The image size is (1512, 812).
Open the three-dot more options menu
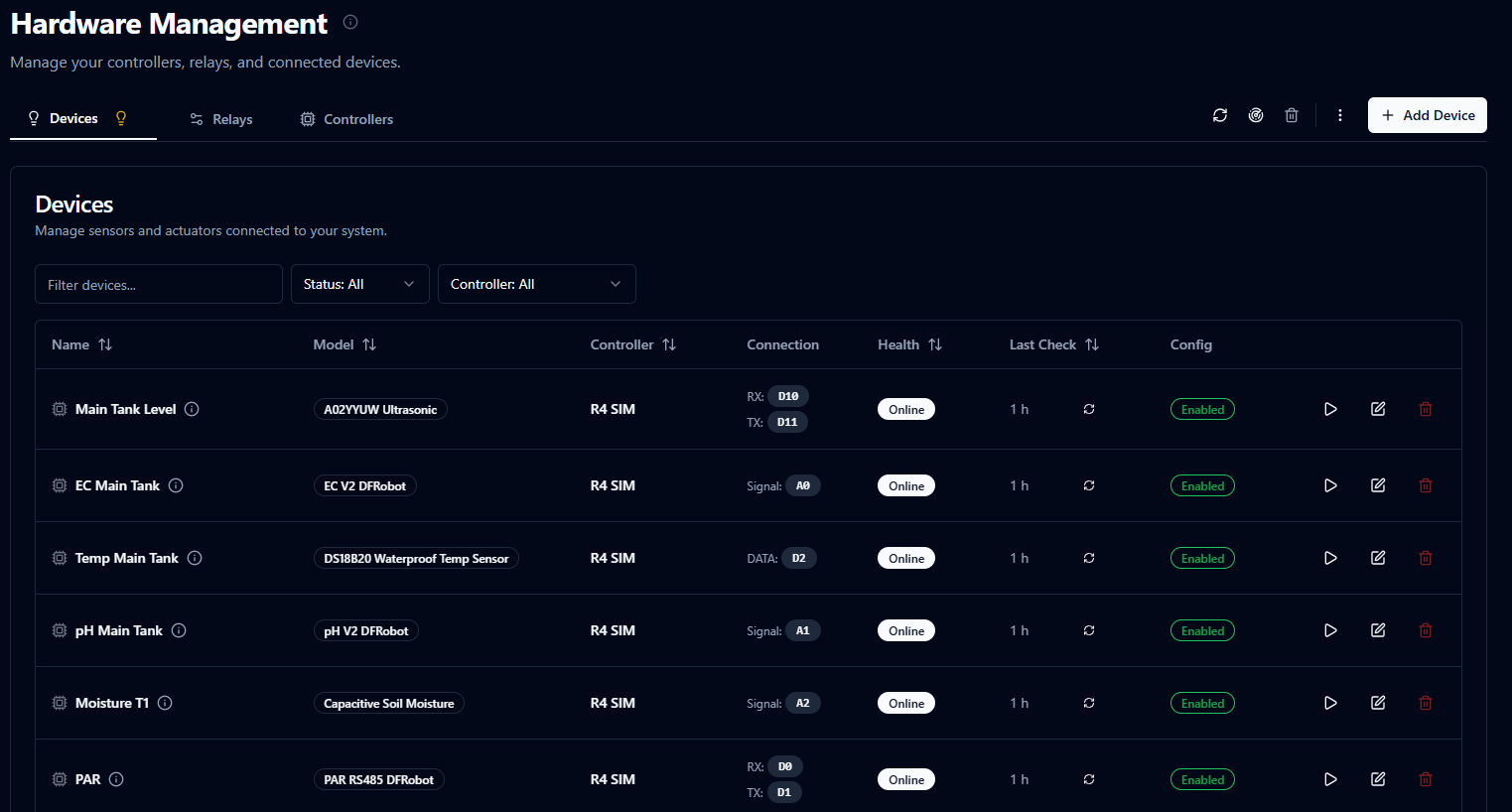[x=1340, y=115]
